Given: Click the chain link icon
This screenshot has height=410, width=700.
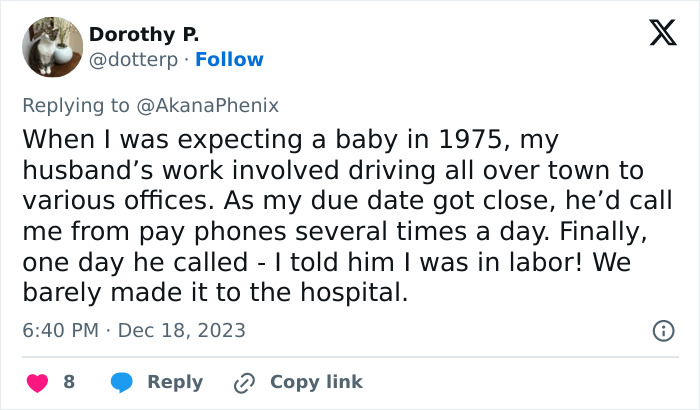Looking at the screenshot, I should [x=244, y=382].
